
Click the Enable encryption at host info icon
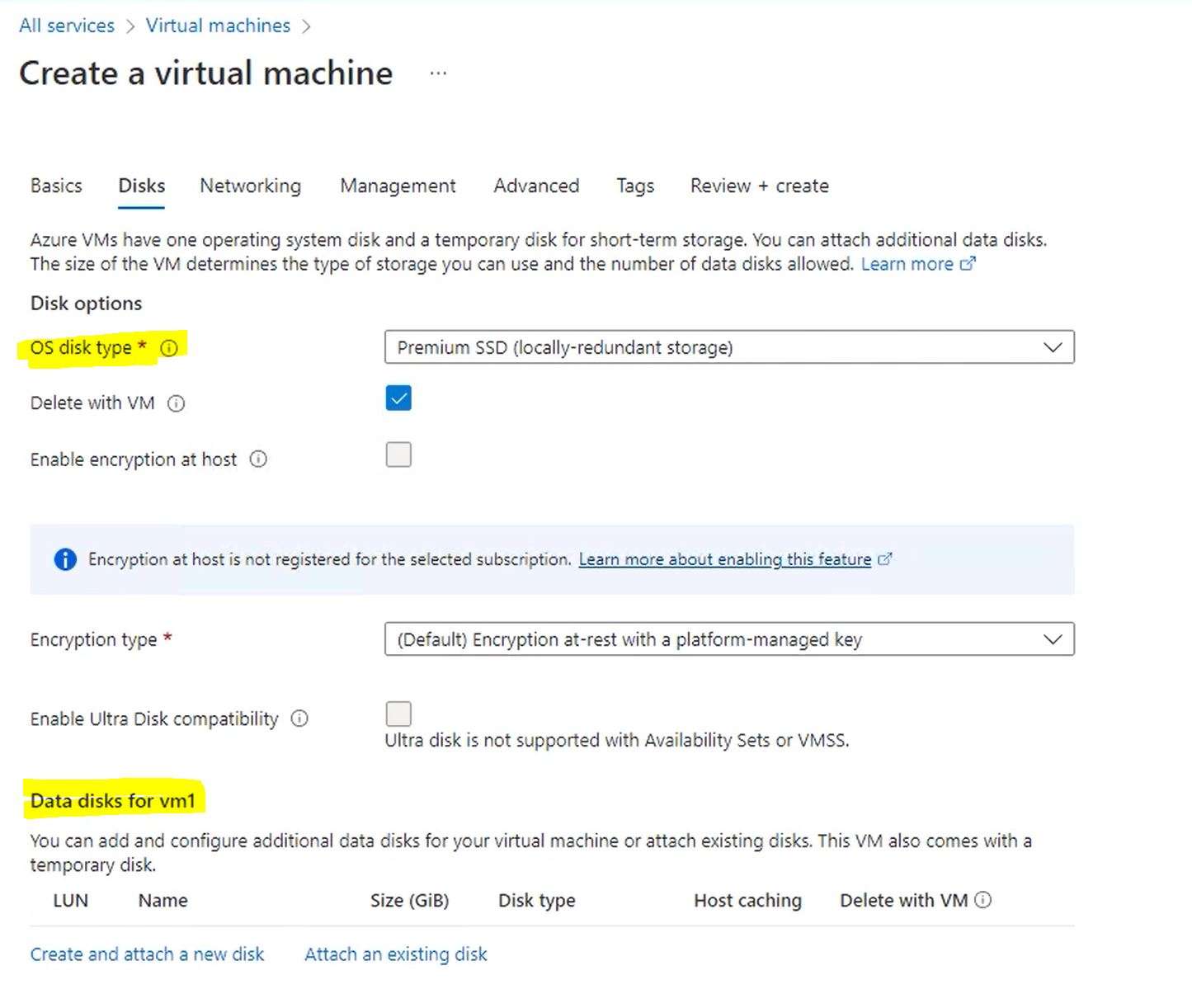(x=258, y=459)
